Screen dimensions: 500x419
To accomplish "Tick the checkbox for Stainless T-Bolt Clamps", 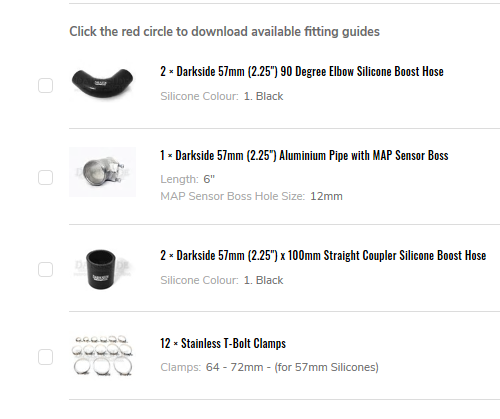I will click(45, 357).
